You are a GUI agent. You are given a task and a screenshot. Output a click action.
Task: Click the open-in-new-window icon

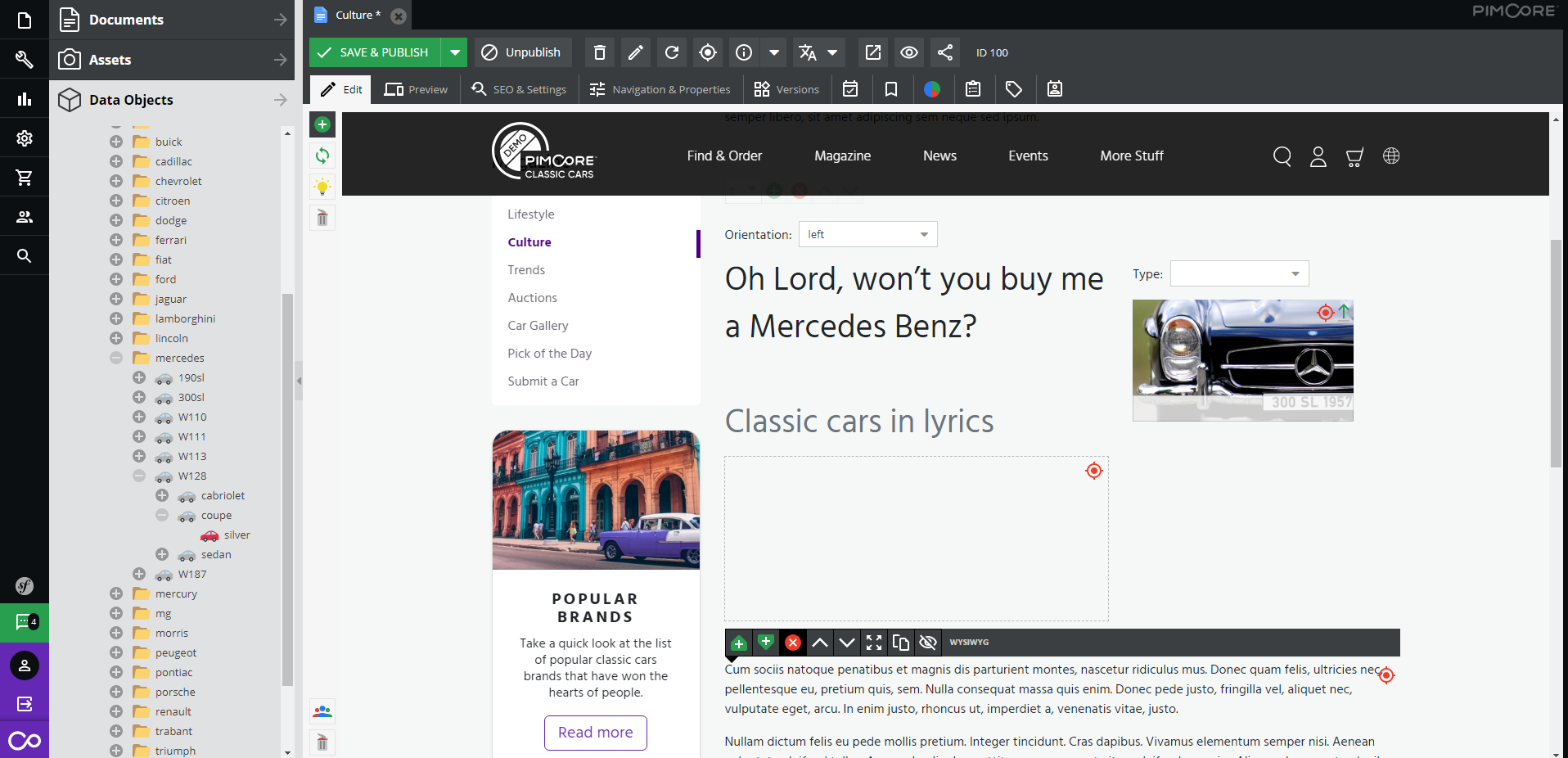[x=873, y=52]
